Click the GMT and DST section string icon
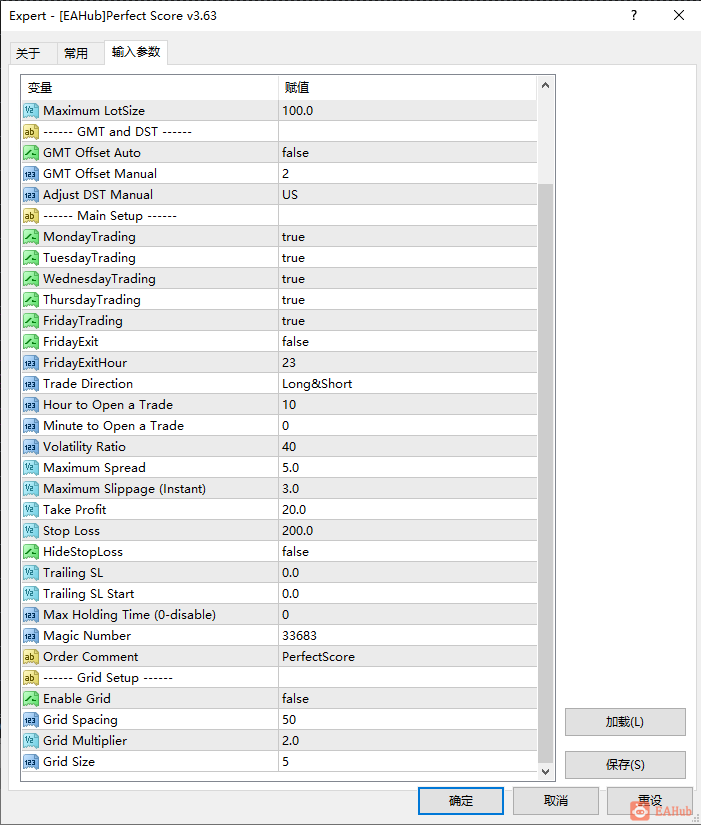 point(31,132)
